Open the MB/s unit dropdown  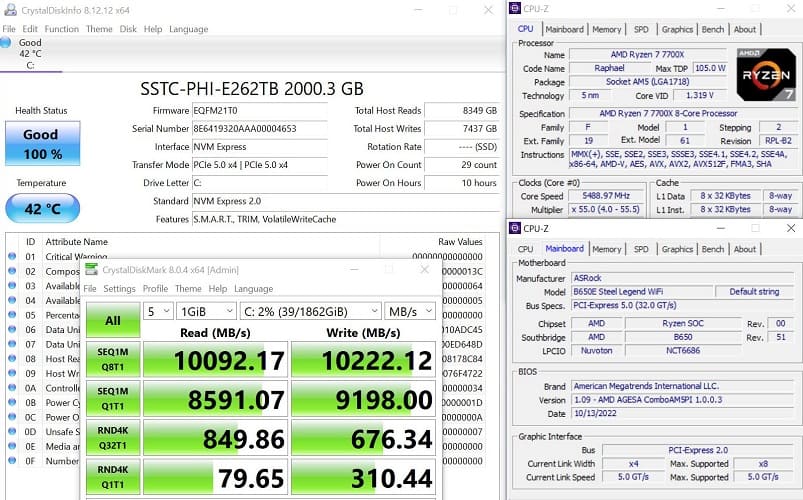coord(412,311)
